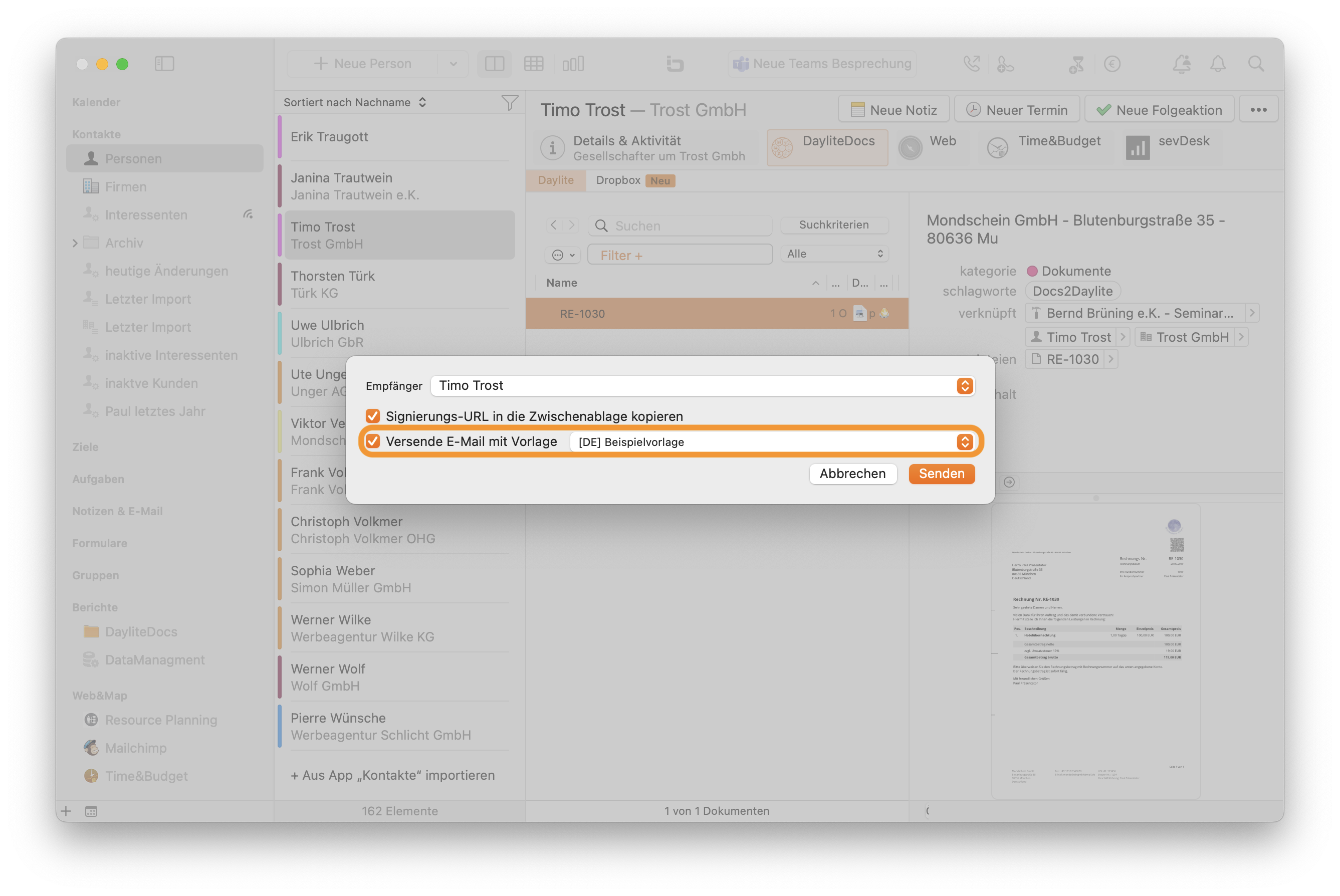The width and height of the screenshot is (1340, 896).
Task: Switch to the Dropbox tab
Action: coord(635,180)
